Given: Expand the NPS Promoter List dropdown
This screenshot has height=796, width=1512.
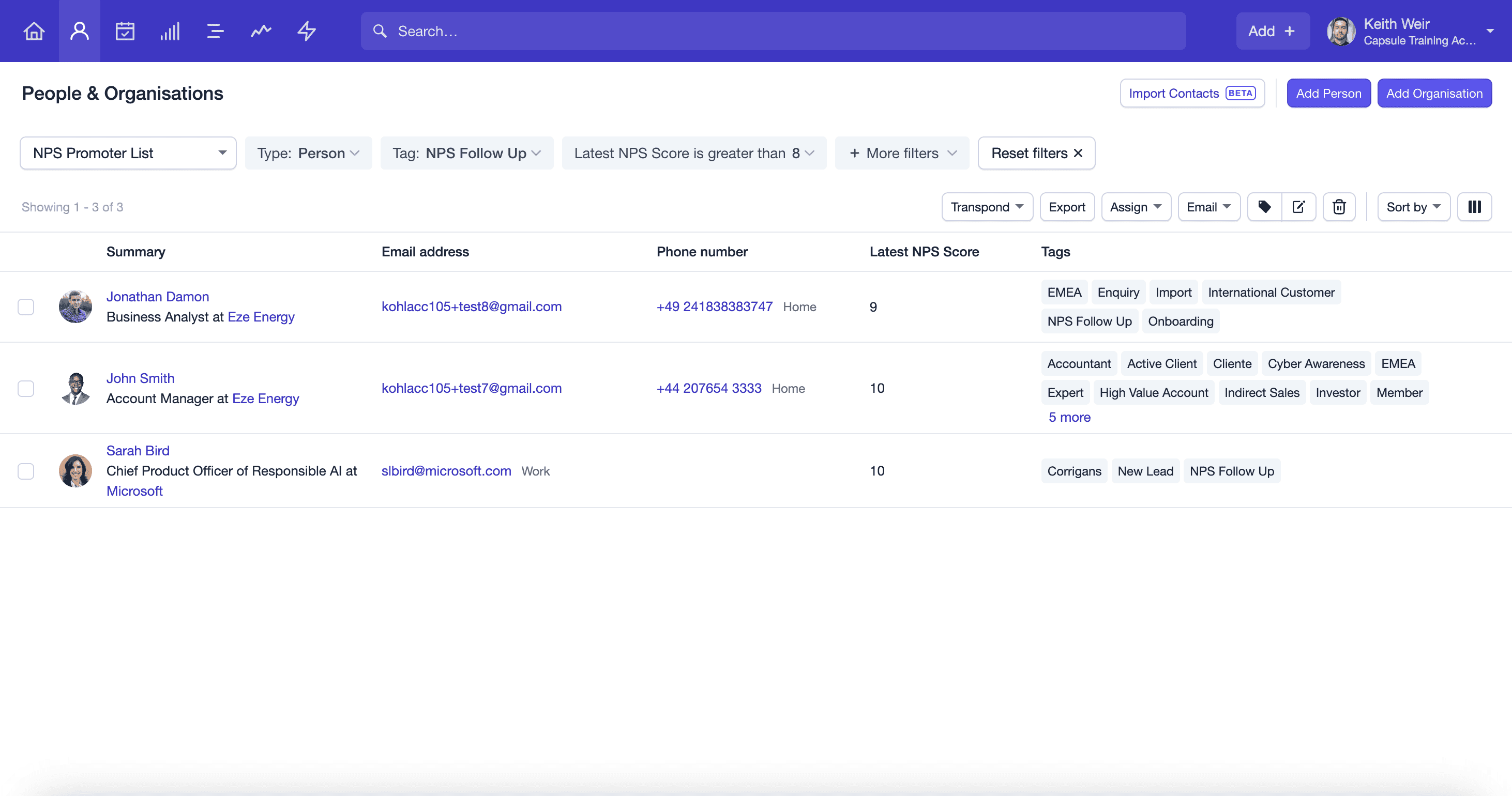Looking at the screenshot, I should point(128,153).
